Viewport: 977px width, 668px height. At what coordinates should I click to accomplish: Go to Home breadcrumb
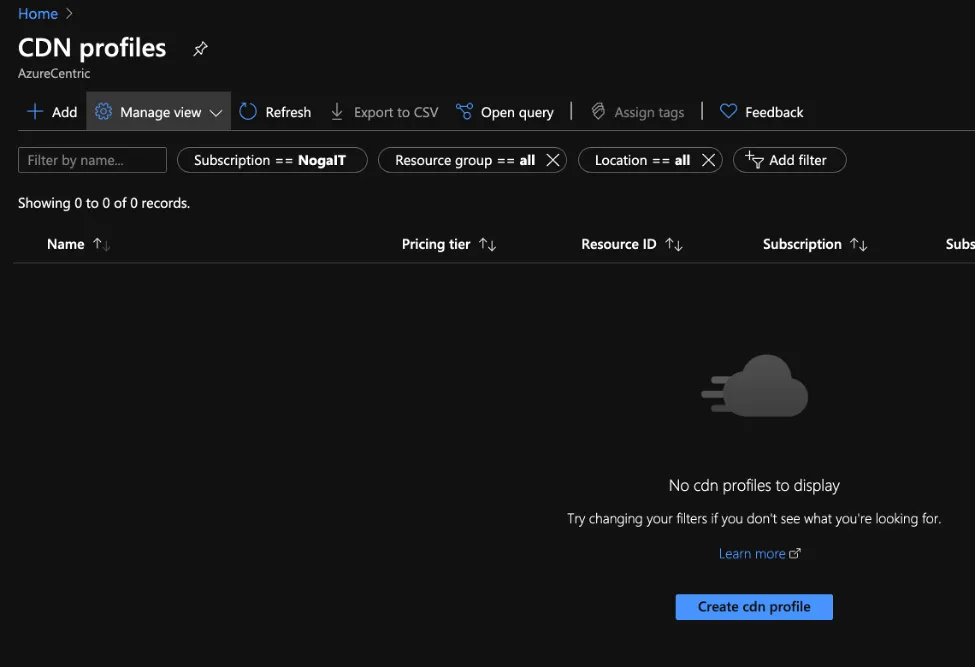pos(38,14)
